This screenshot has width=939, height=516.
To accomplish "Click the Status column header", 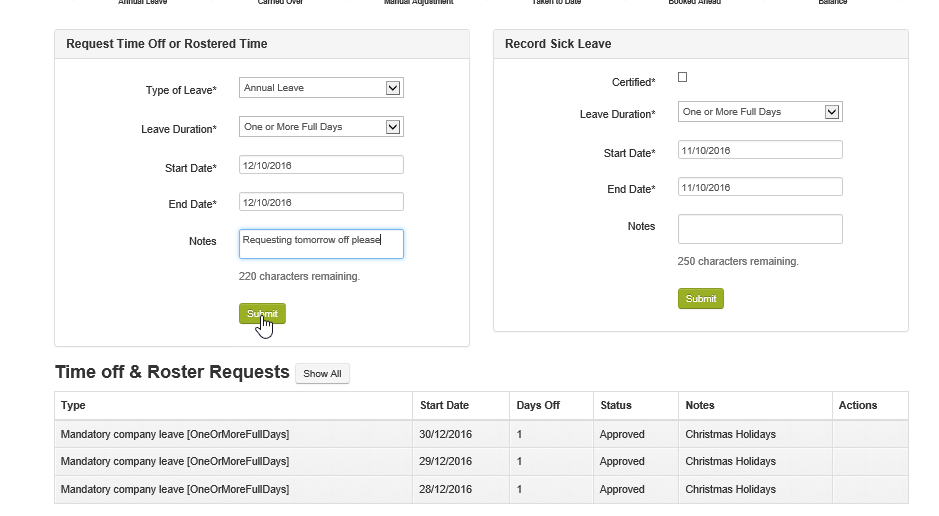I will pyautogui.click(x=616, y=405).
